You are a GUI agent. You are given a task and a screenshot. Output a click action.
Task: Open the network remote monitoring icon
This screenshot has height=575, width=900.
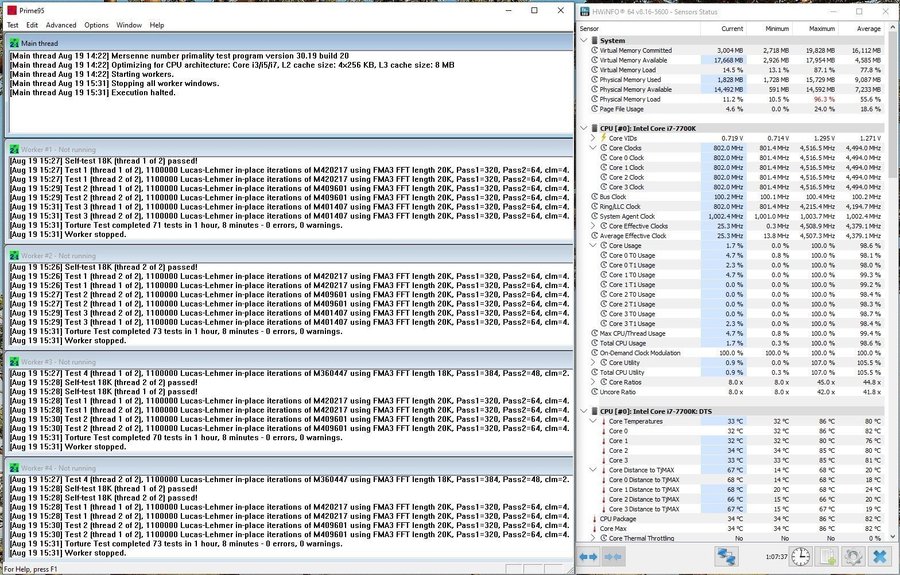click(726, 557)
